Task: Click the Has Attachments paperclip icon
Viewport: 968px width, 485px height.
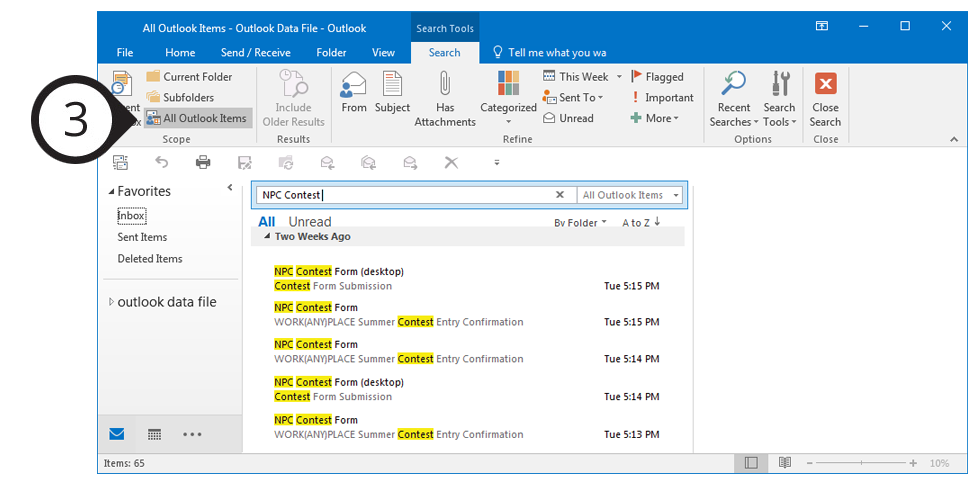Action: 445,84
